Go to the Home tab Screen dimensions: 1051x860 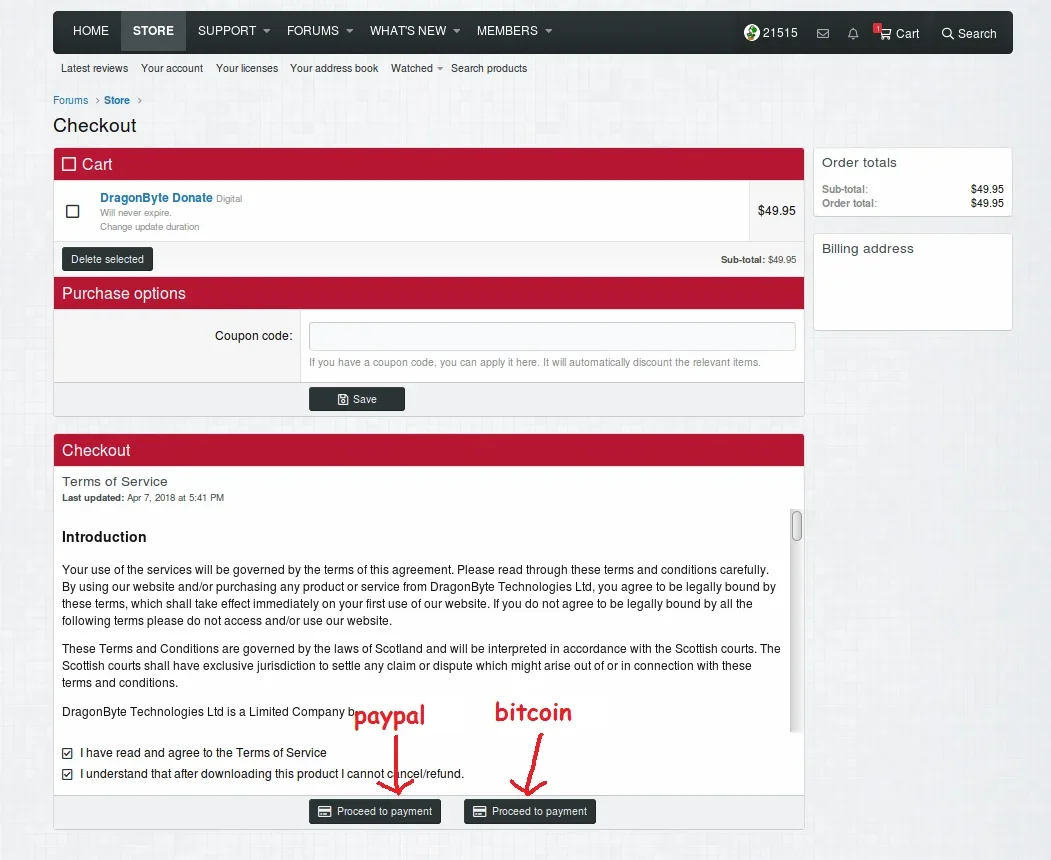coord(90,31)
